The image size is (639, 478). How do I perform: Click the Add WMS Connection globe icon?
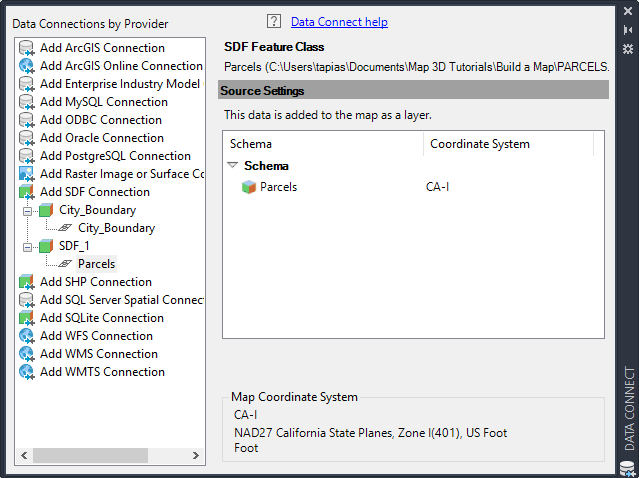(x=27, y=354)
